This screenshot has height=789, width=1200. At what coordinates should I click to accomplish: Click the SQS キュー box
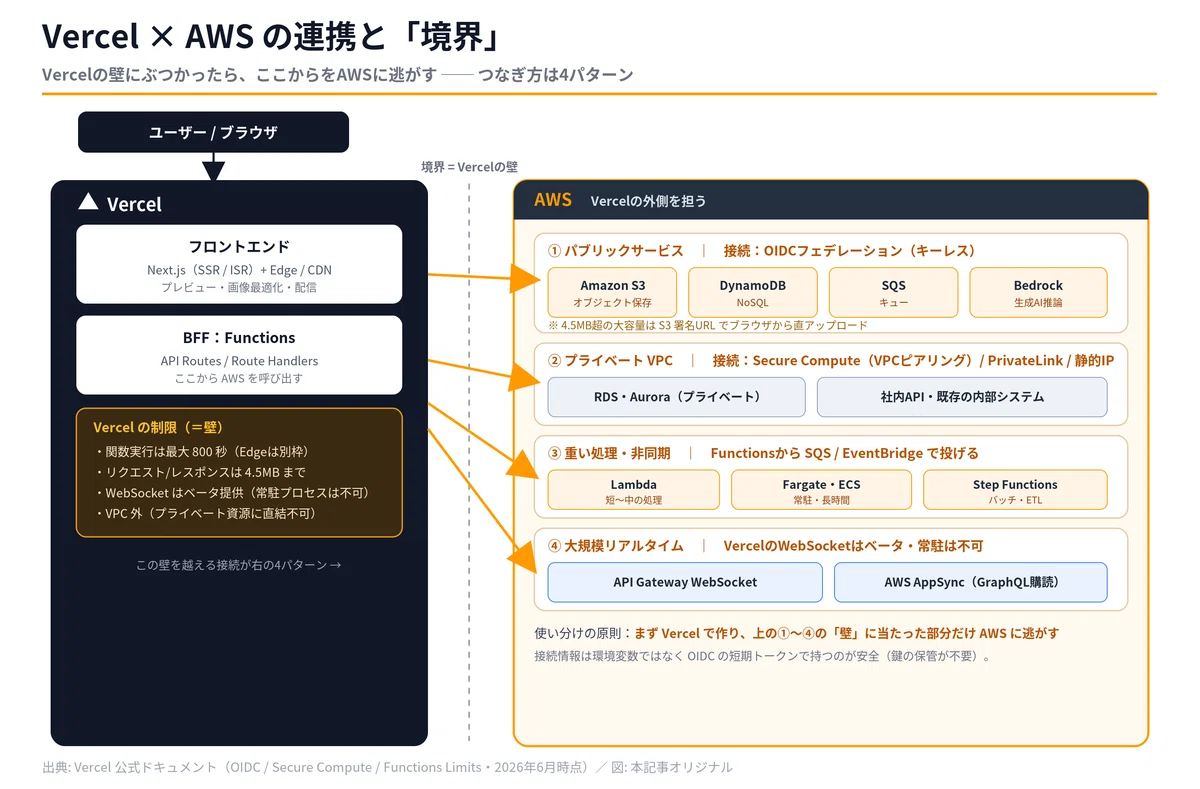pyautogui.click(x=893, y=292)
